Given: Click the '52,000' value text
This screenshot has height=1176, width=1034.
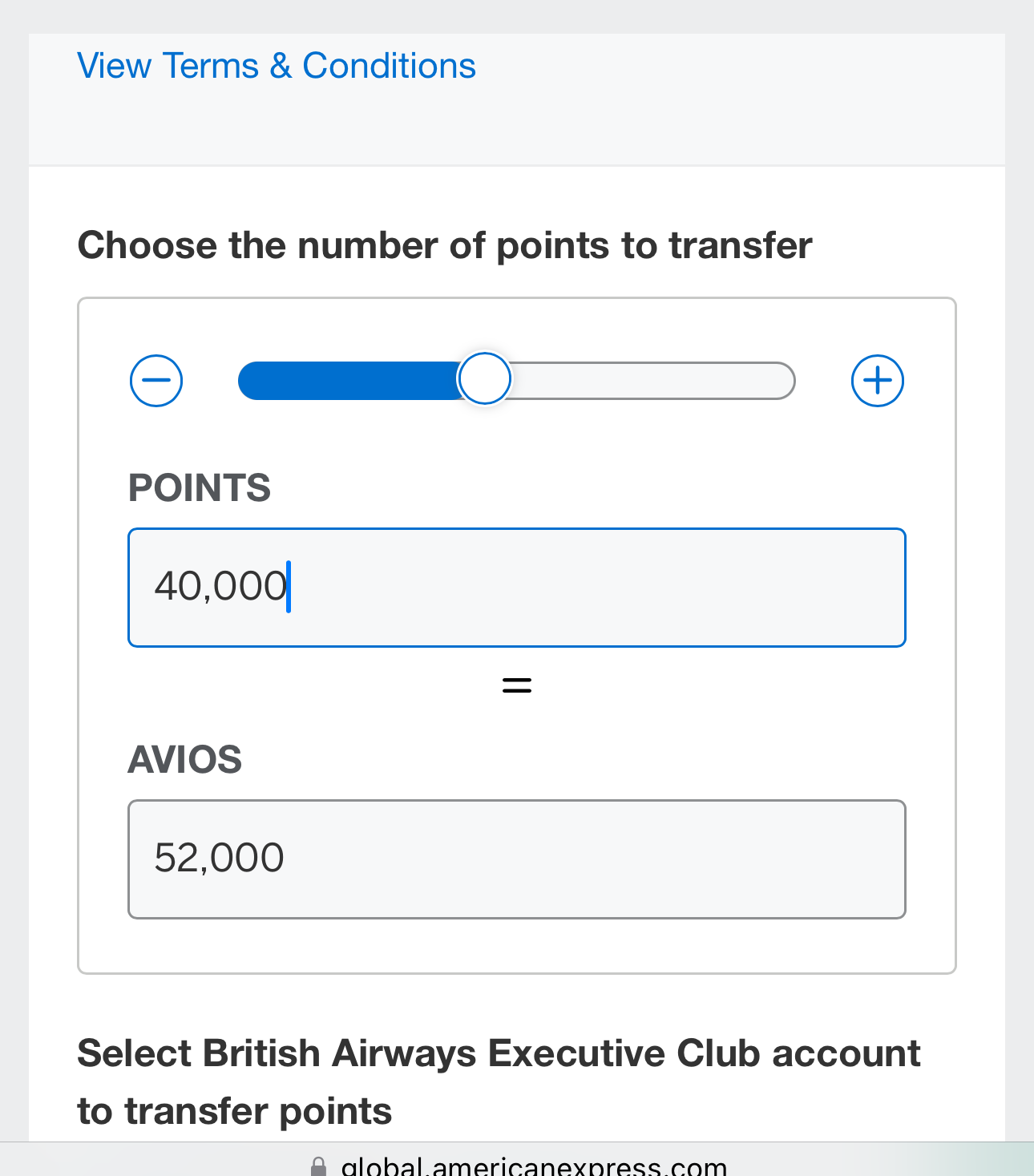Looking at the screenshot, I should coord(219,858).
